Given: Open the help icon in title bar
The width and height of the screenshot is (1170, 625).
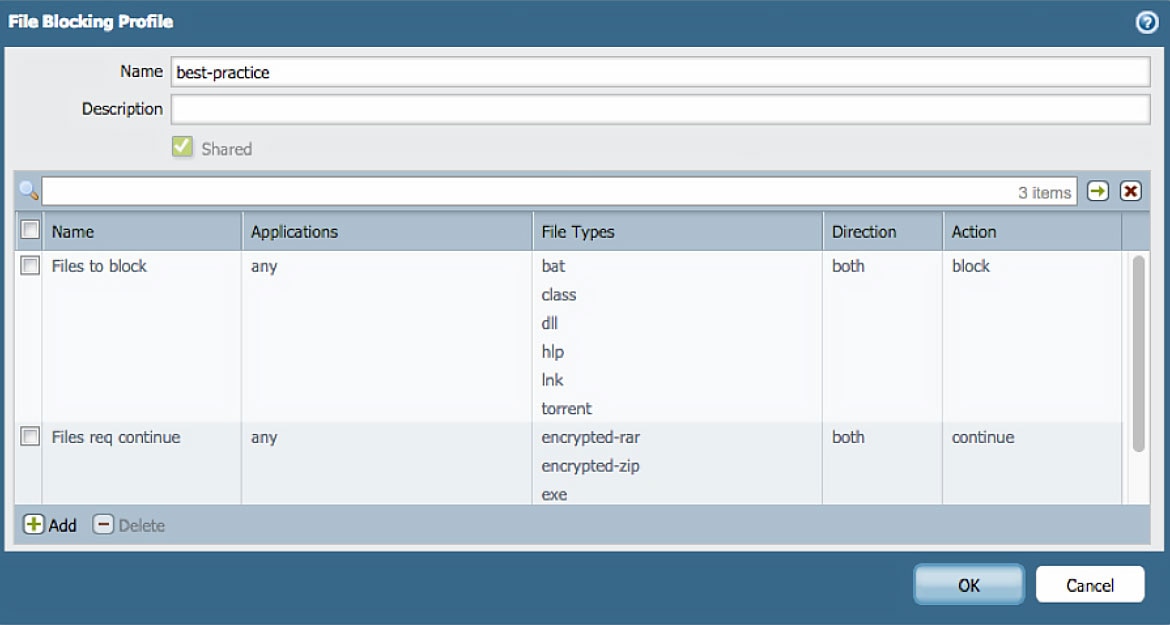Looking at the screenshot, I should (x=1147, y=22).
